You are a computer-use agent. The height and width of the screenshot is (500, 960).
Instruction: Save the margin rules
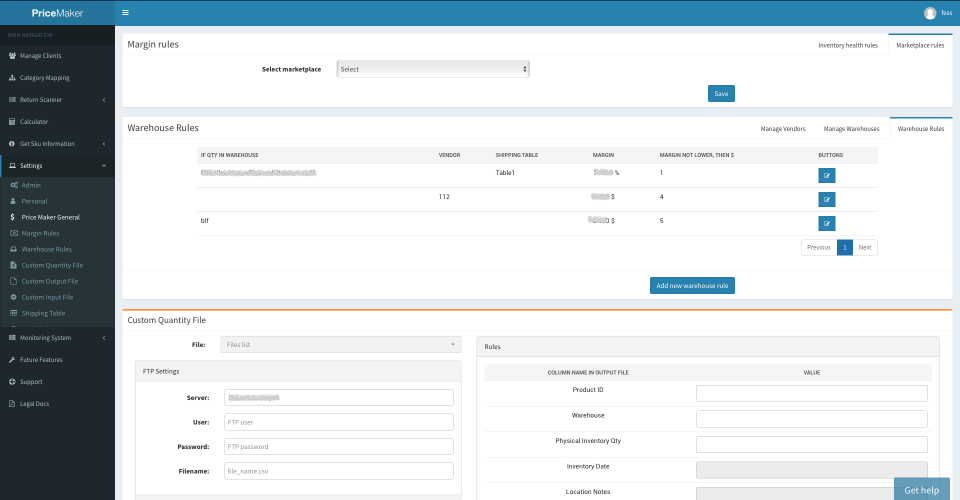721,94
